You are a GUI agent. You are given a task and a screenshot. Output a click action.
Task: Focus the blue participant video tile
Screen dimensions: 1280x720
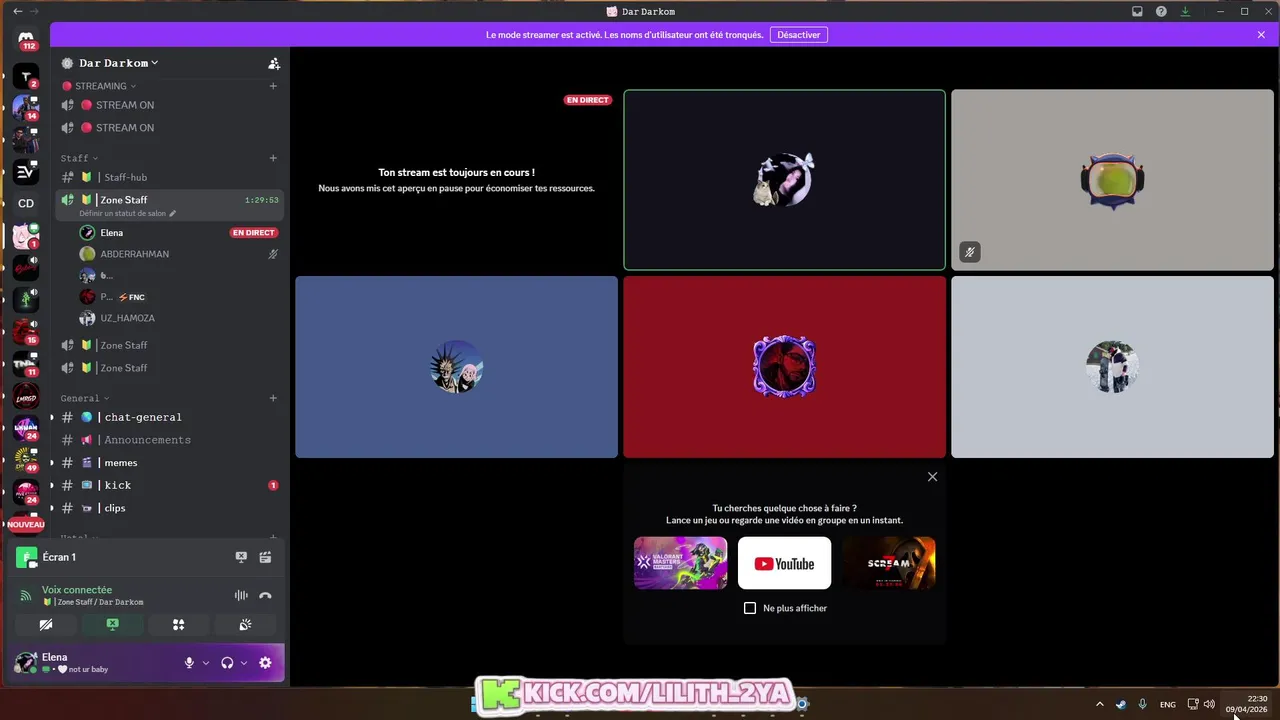click(x=456, y=367)
